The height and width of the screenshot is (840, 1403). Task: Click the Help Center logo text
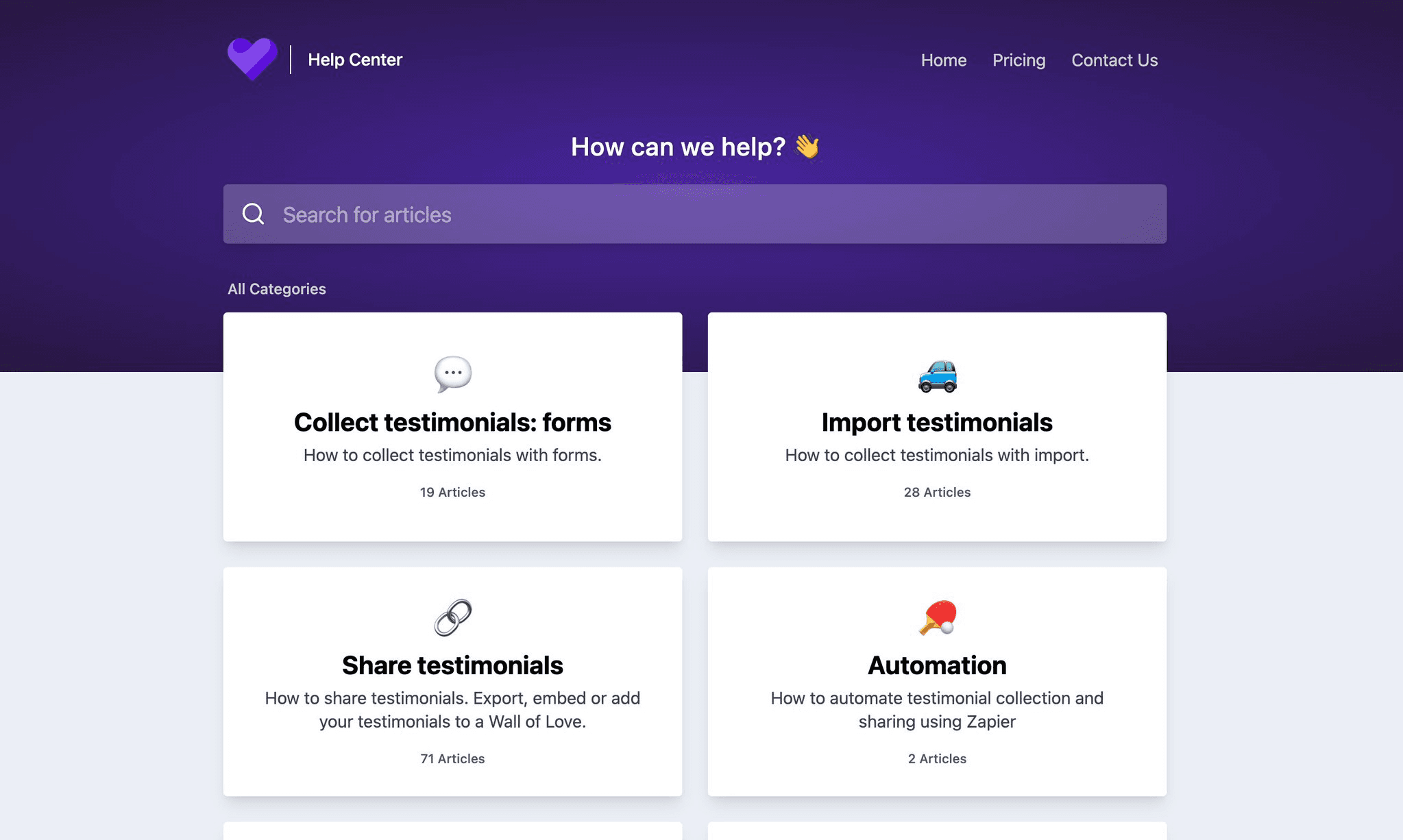pos(355,60)
